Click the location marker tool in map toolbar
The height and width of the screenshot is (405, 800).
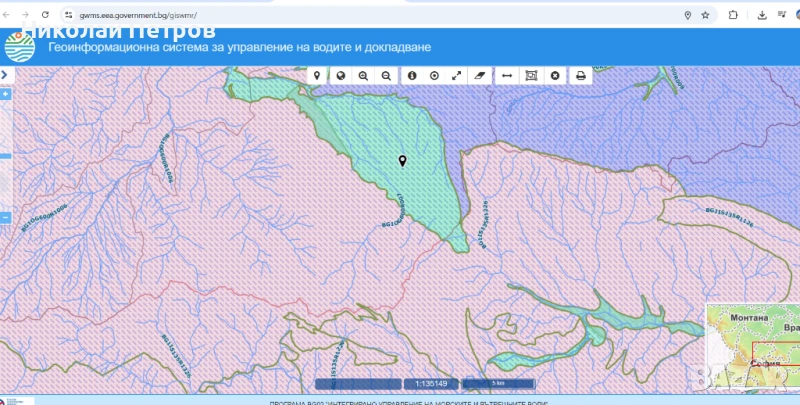point(317,75)
